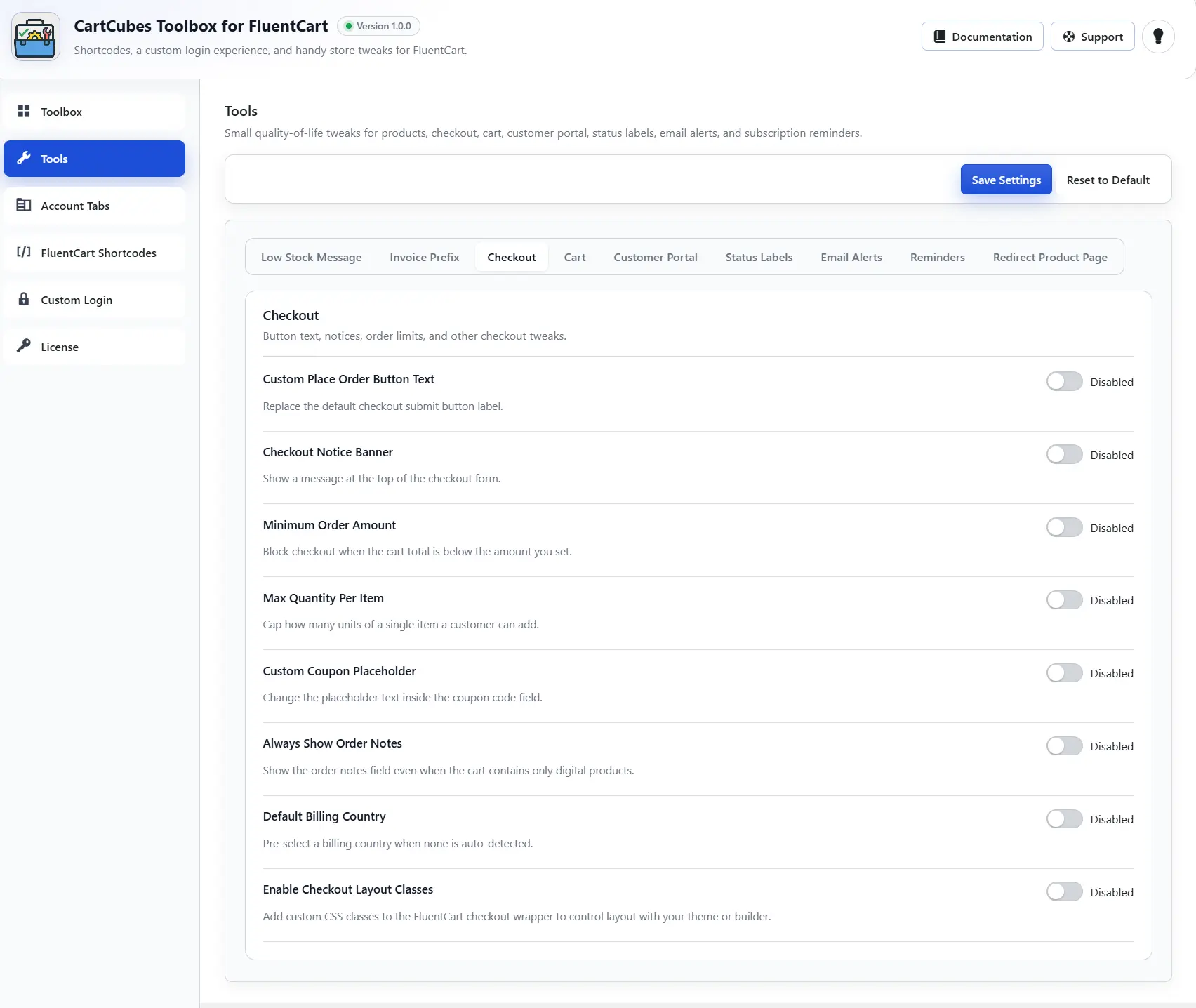Enable Default Billing Country toggle
The image size is (1196, 1008).
tap(1064, 818)
